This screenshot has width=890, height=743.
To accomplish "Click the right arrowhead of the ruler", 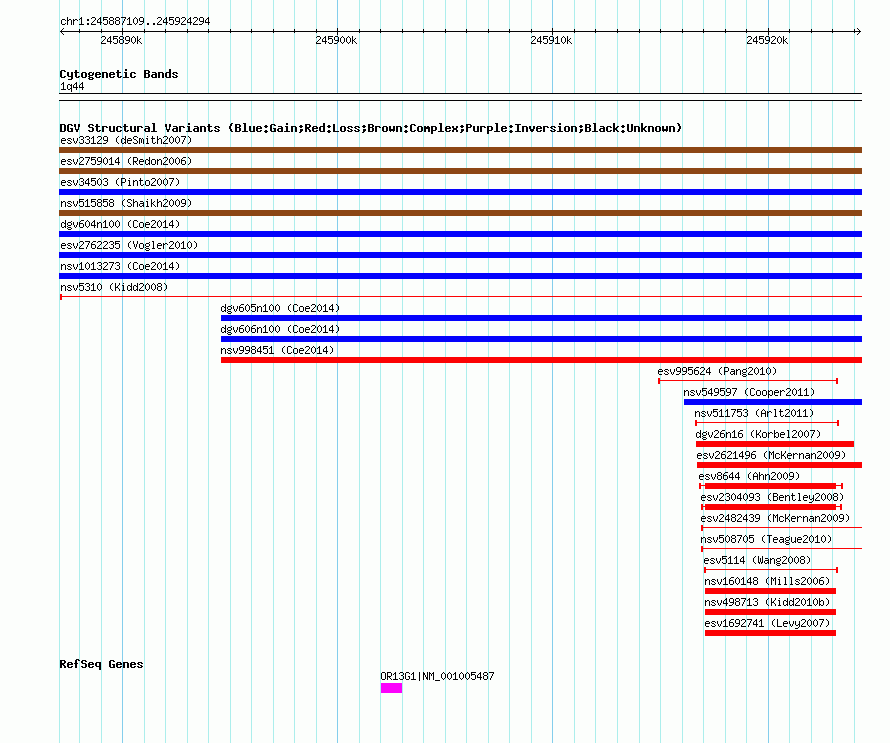I will (x=858, y=31).
